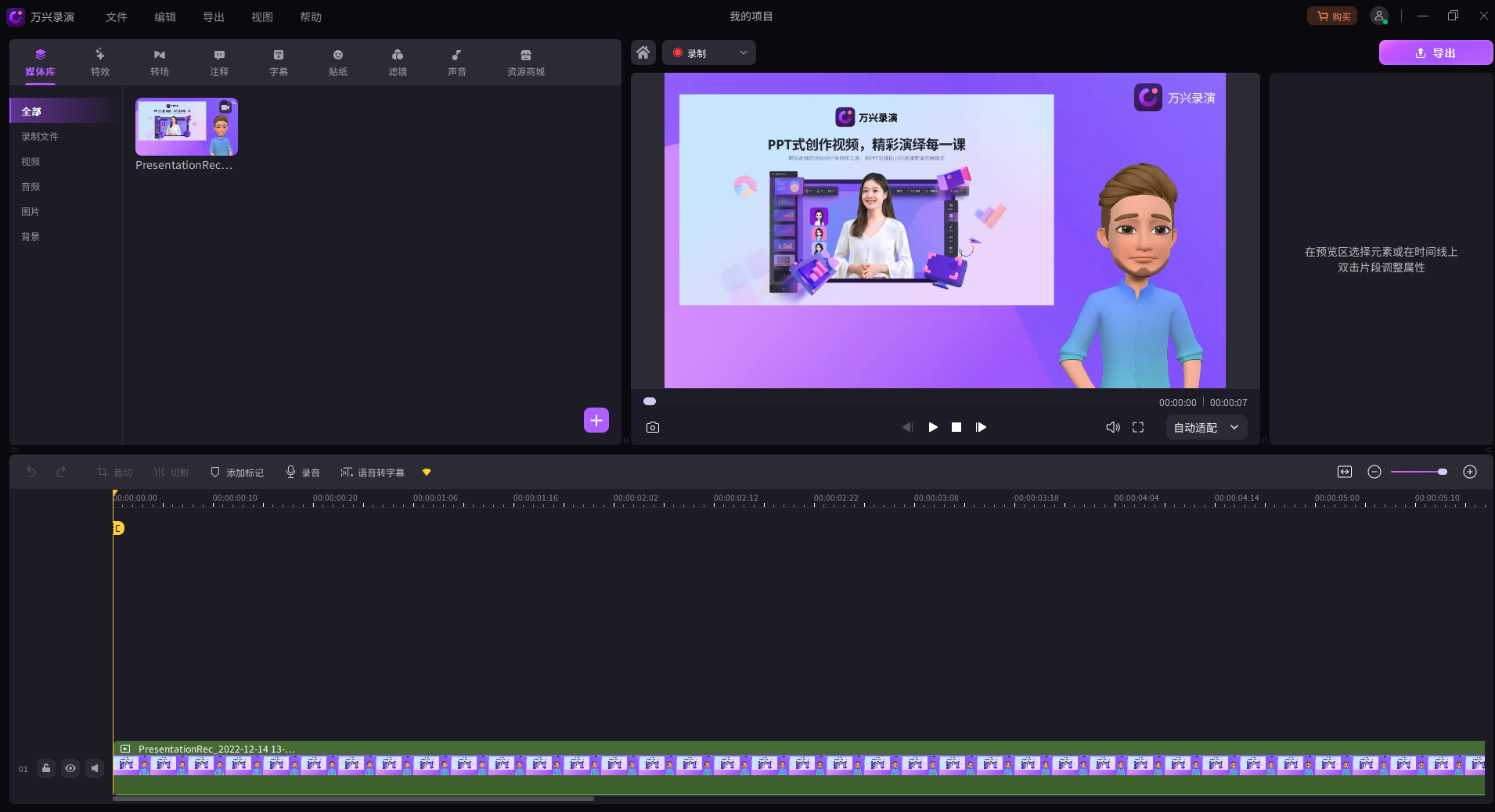This screenshot has height=812, width=1495.
Task: Open the 录制 record dropdown
Action: coord(709,53)
